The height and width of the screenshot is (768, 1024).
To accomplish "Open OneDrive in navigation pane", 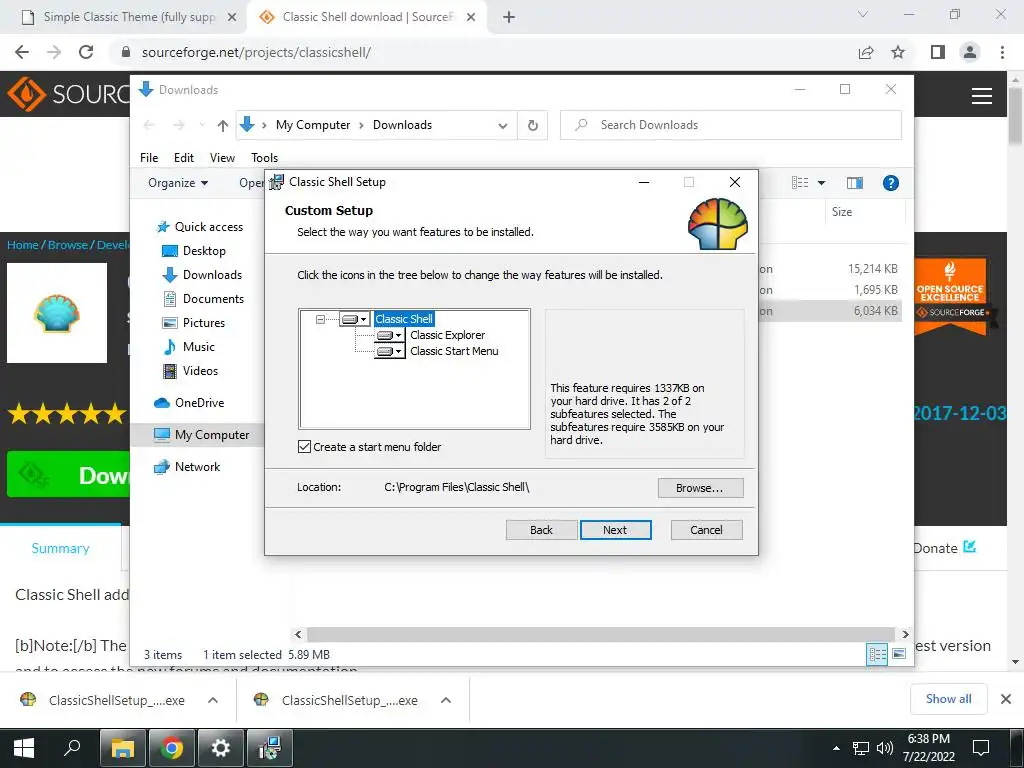I will tap(189, 403).
